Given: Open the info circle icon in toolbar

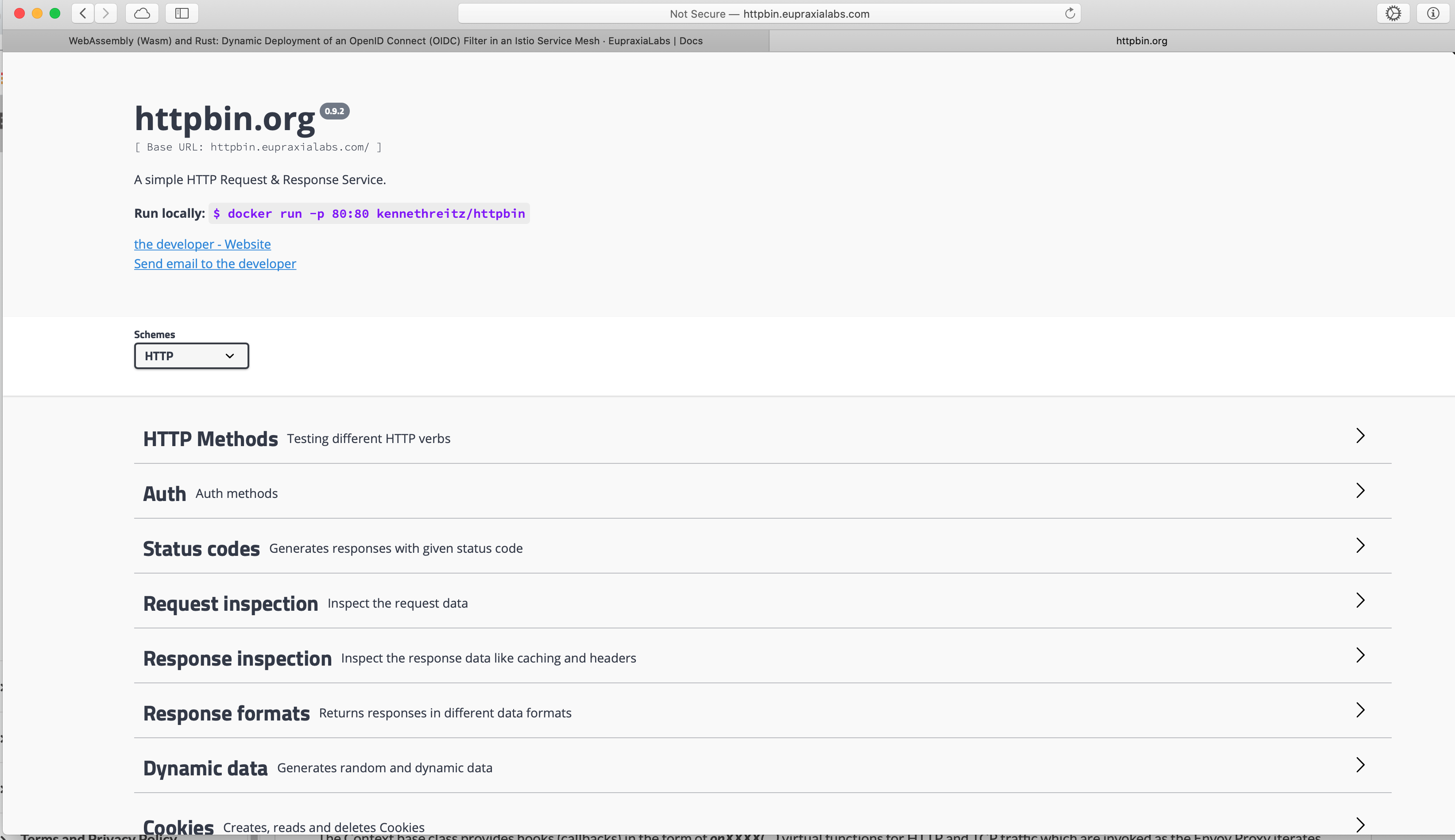Looking at the screenshot, I should pyautogui.click(x=1432, y=13).
